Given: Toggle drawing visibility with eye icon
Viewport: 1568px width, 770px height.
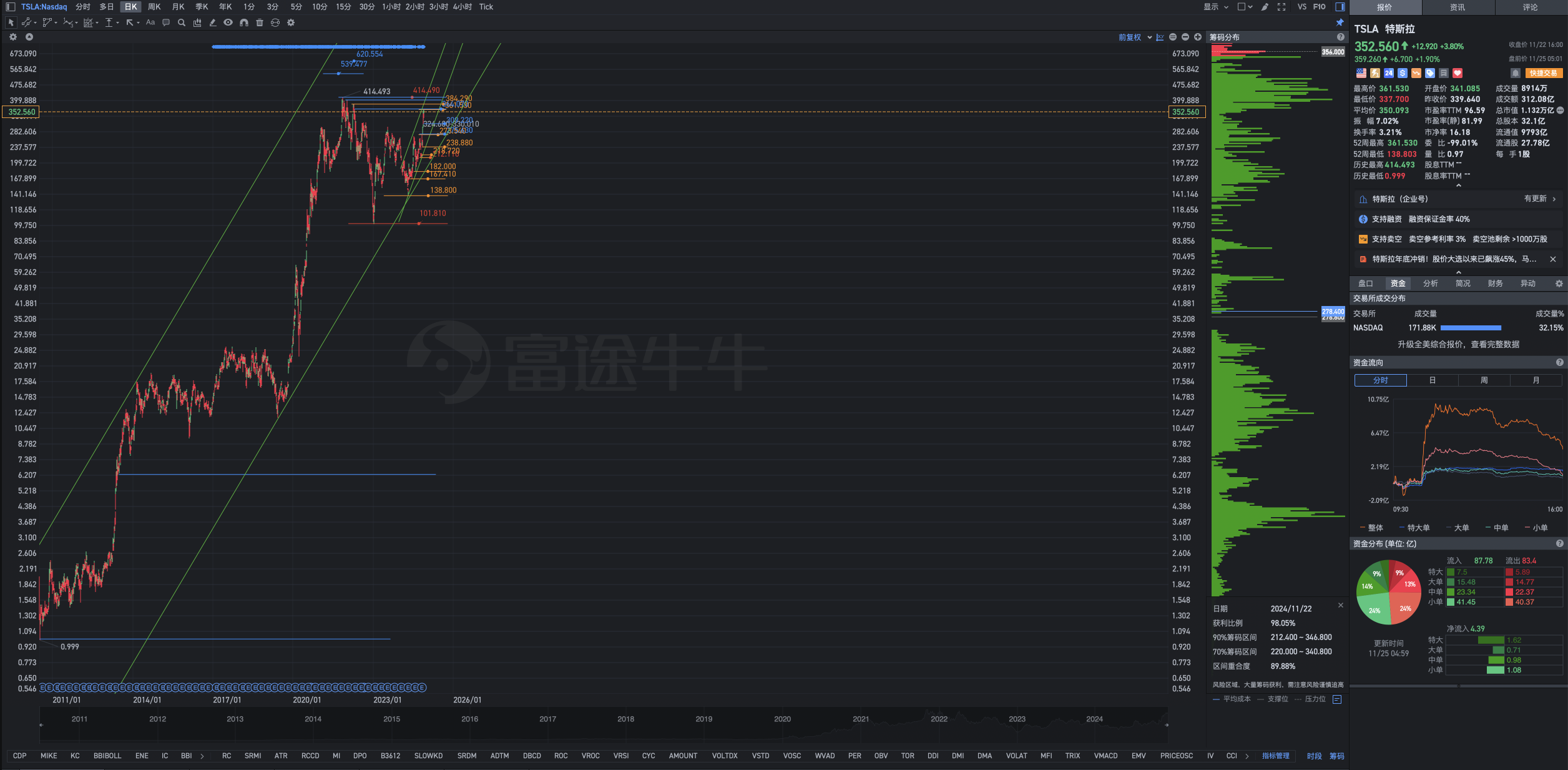Looking at the screenshot, I should pos(228,22).
